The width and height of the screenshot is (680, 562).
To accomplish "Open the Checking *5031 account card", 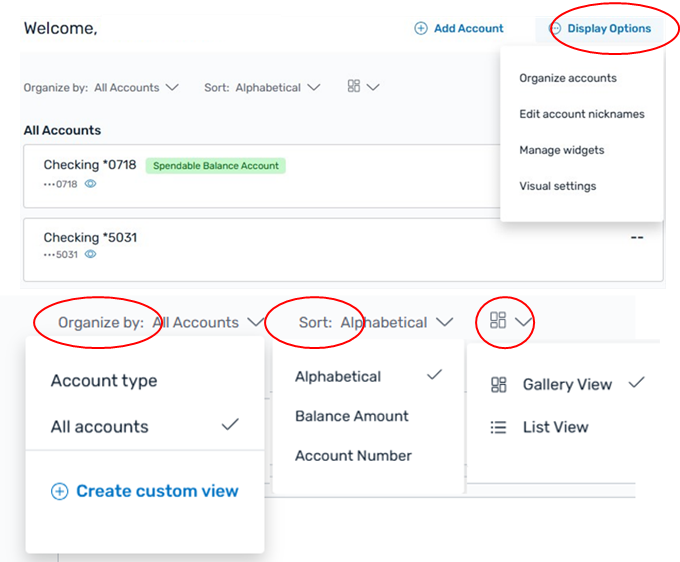I will tap(343, 250).
